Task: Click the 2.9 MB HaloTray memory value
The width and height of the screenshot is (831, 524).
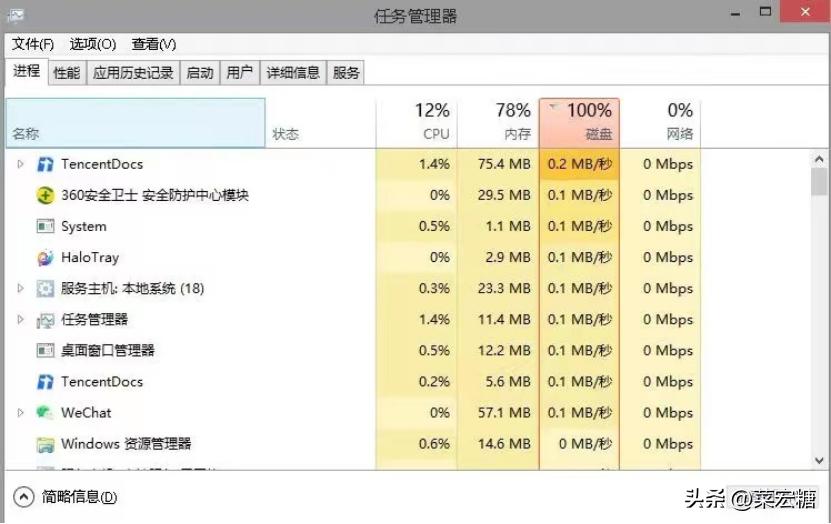Action: coord(508,257)
